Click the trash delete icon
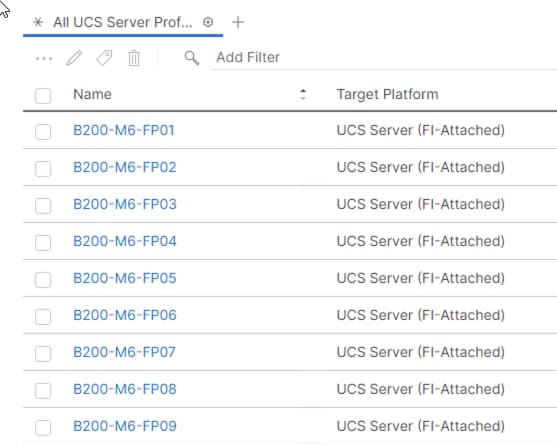Screen dimensions: 557x444 134,58
